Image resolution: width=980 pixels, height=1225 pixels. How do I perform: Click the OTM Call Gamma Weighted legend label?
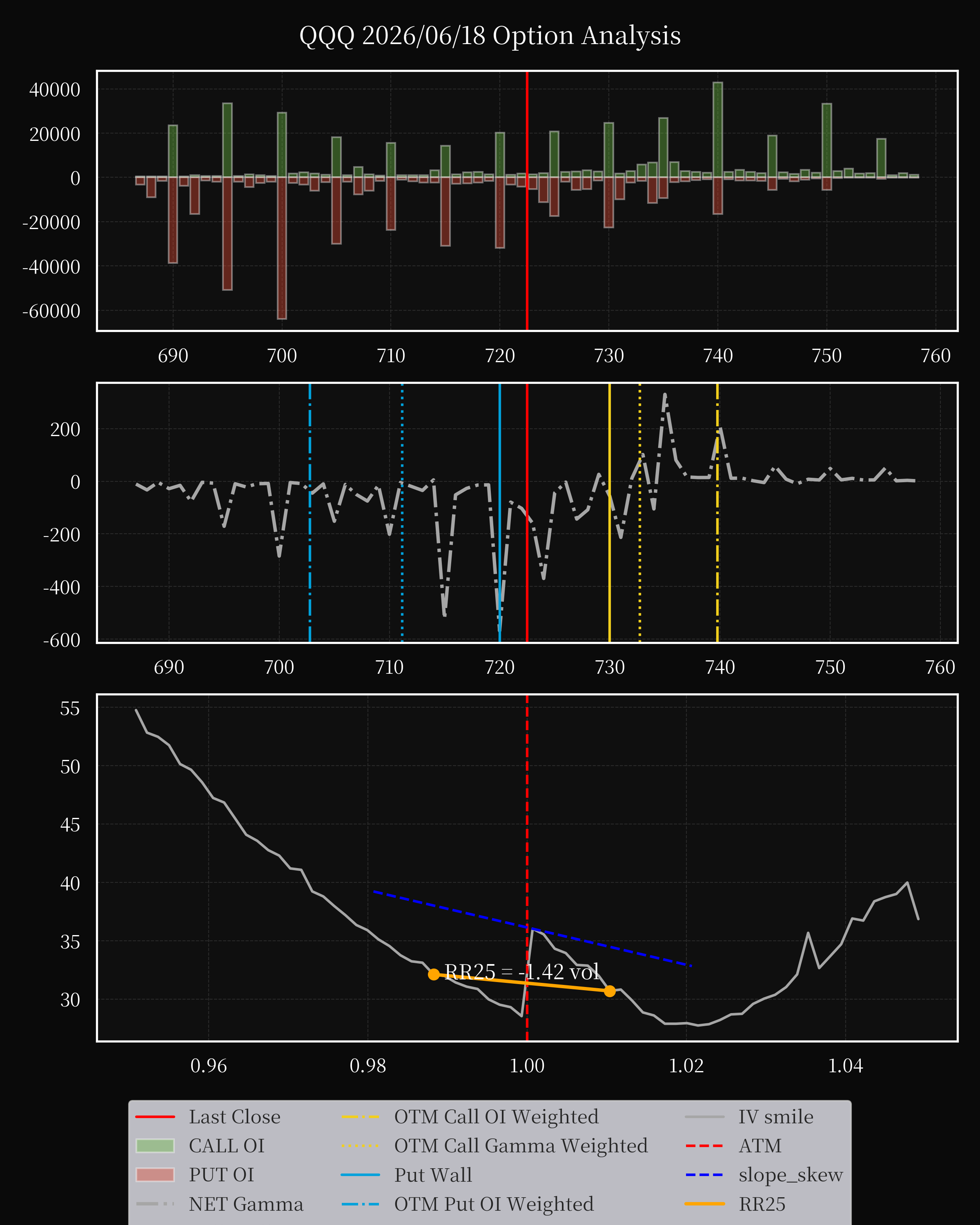521,1145
